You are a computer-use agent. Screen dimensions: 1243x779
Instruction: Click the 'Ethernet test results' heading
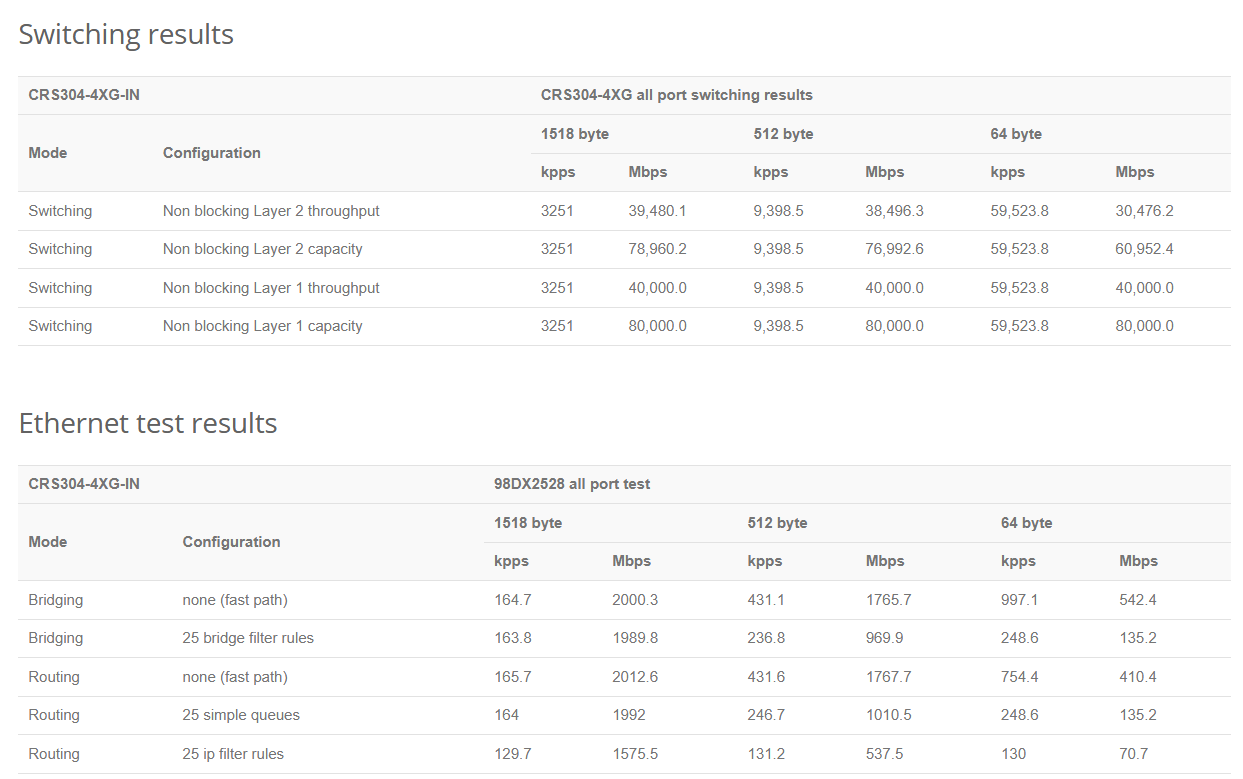[148, 424]
